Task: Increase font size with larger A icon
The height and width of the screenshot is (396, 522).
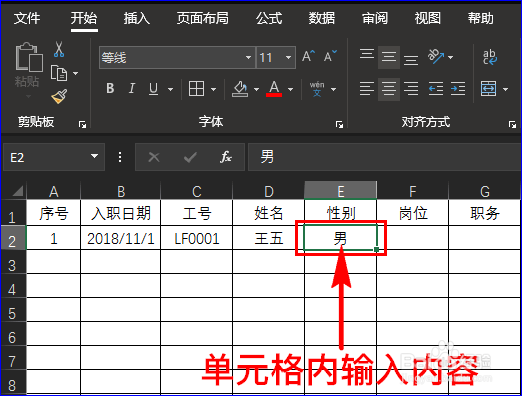Action: [x=308, y=56]
